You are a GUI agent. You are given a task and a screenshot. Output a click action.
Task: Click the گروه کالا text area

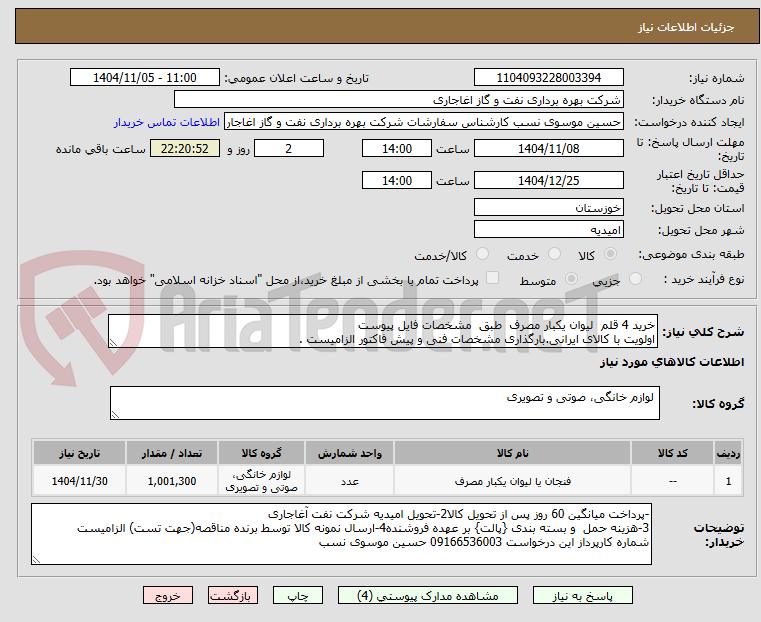[x=384, y=403]
